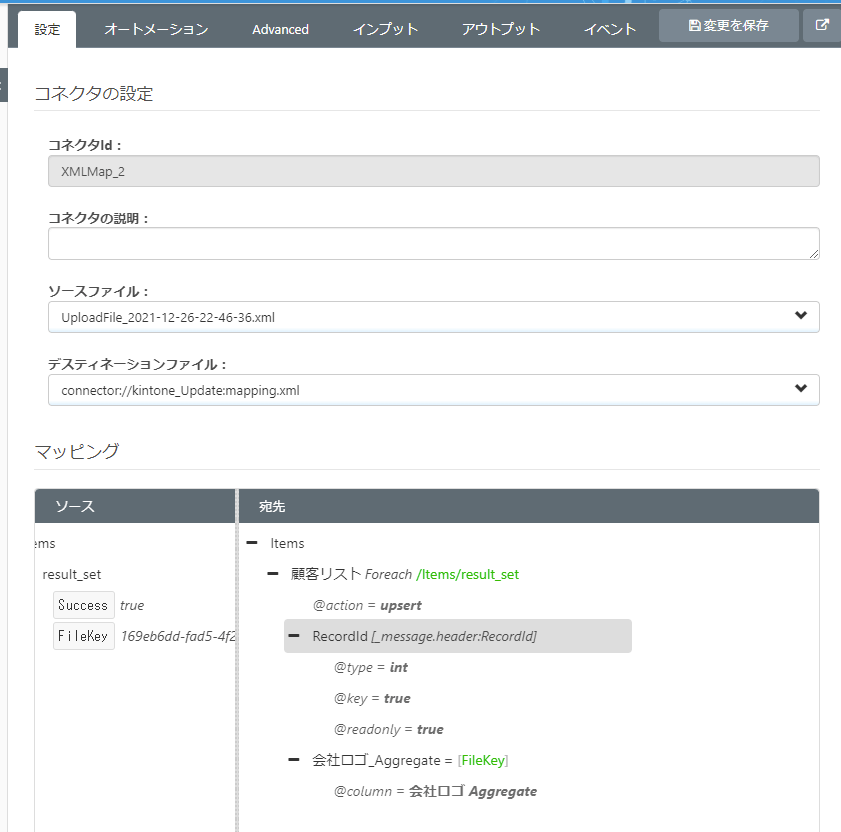The image size is (841, 832).
Task: Save changes with 変更を保存 button
Action: 728,26
